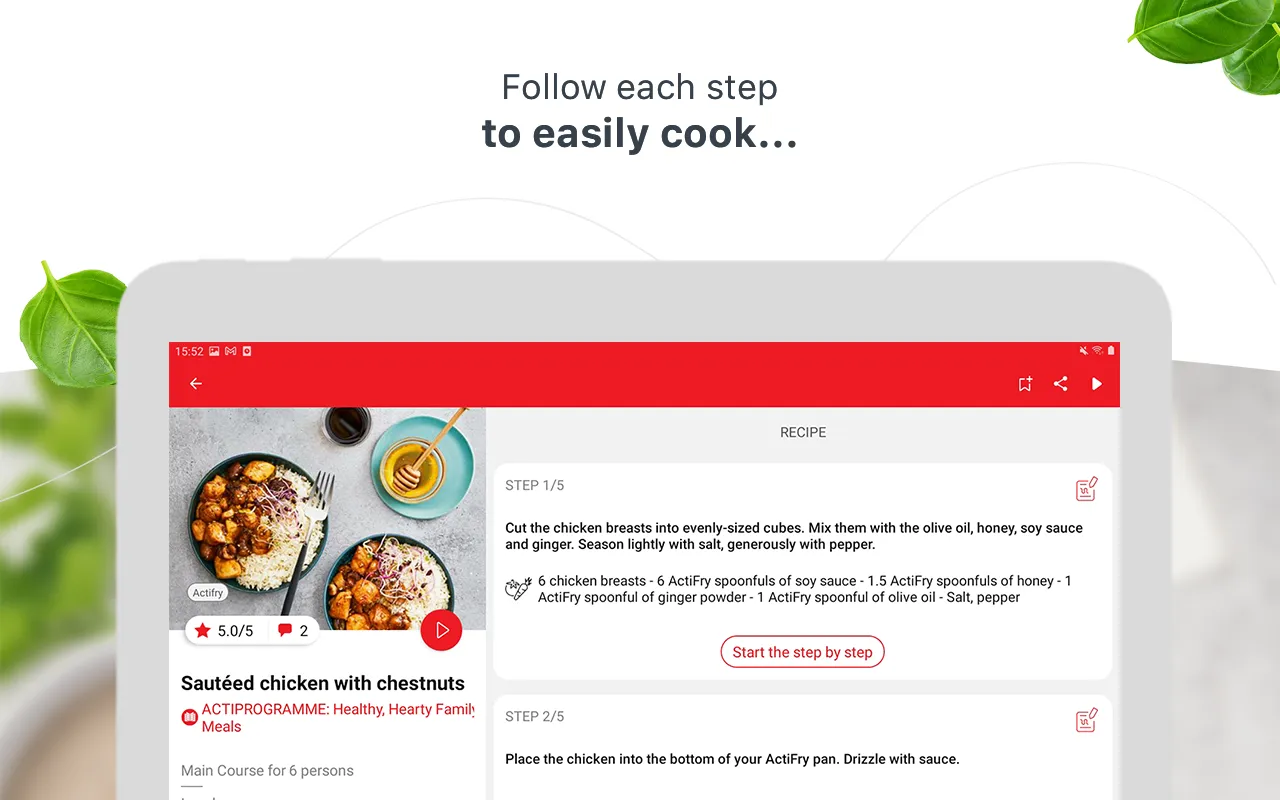This screenshot has width=1280, height=800.
Task: Share the recipe via the share icon
Action: coord(1061,384)
